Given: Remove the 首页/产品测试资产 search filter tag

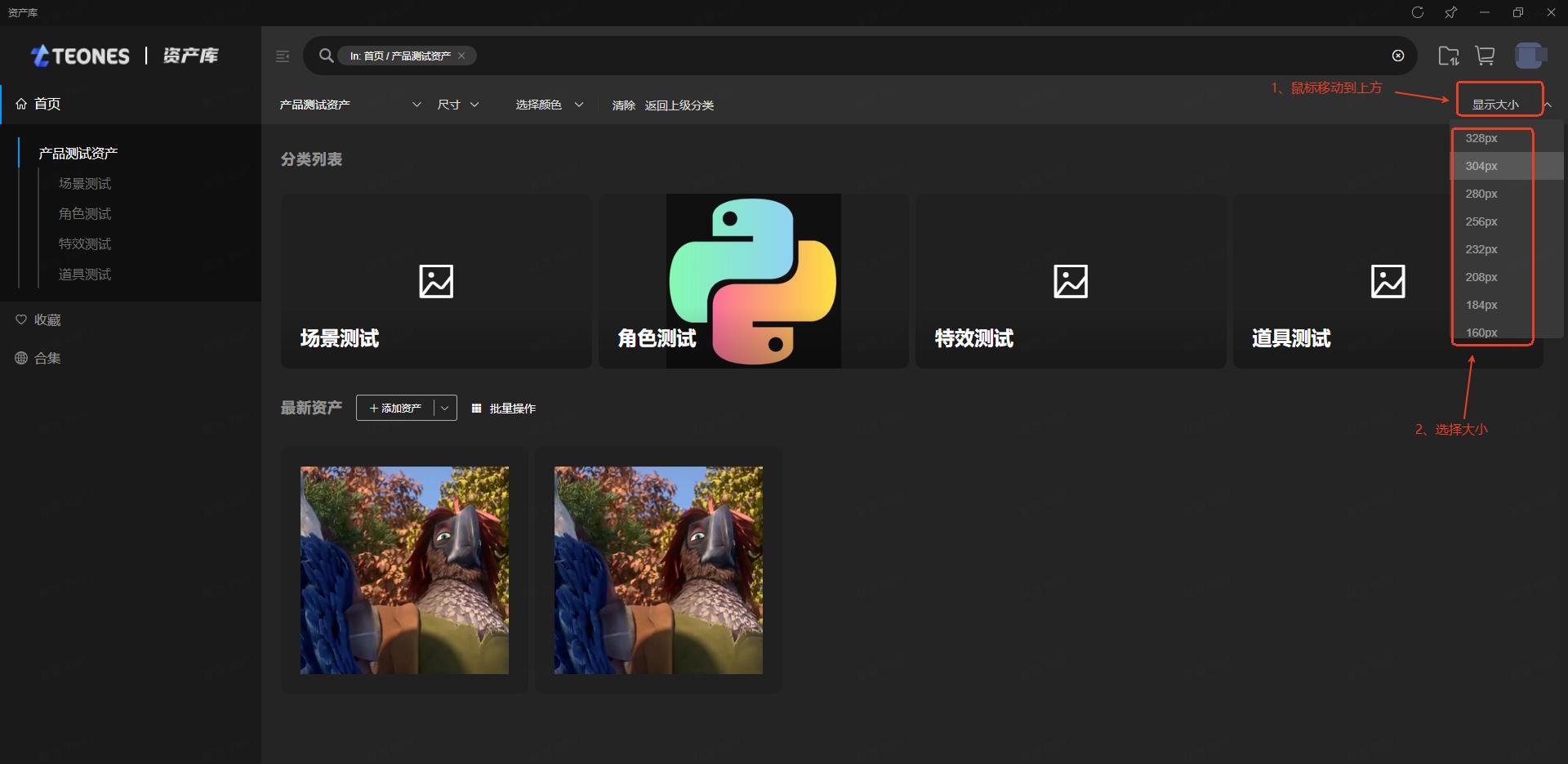Looking at the screenshot, I should click(x=461, y=56).
